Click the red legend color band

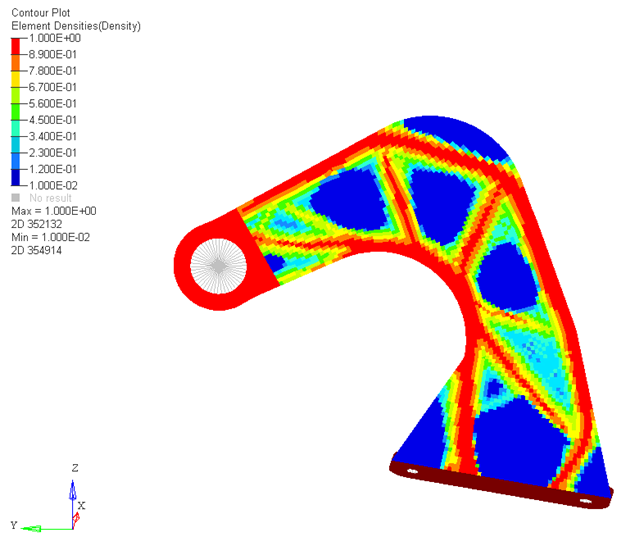(x=15, y=46)
